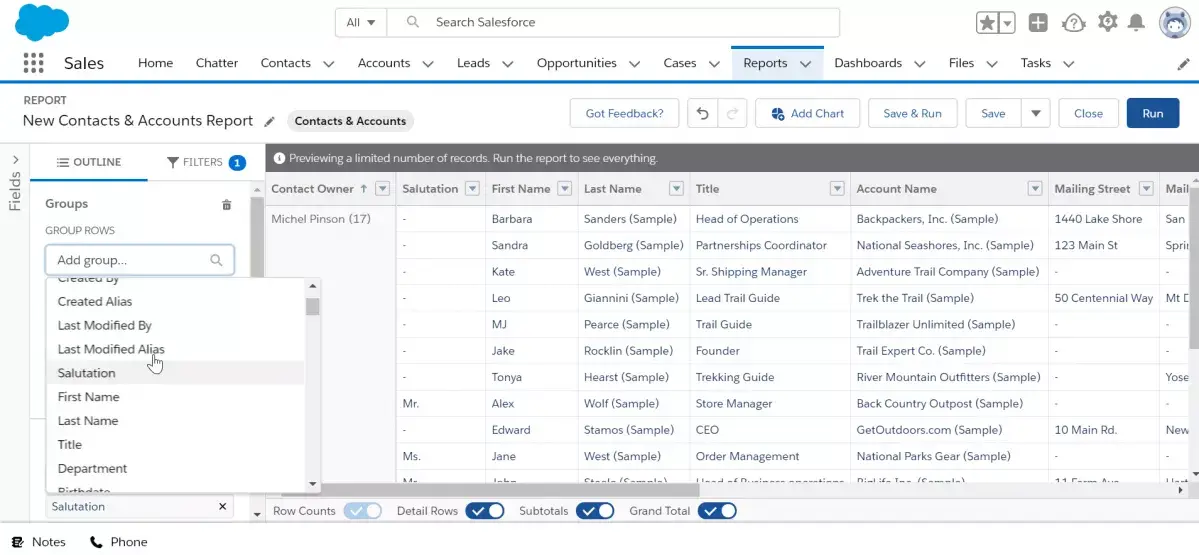Open the Favorites list dropdown arrow
The image size is (1199, 555).
tap(1008, 23)
